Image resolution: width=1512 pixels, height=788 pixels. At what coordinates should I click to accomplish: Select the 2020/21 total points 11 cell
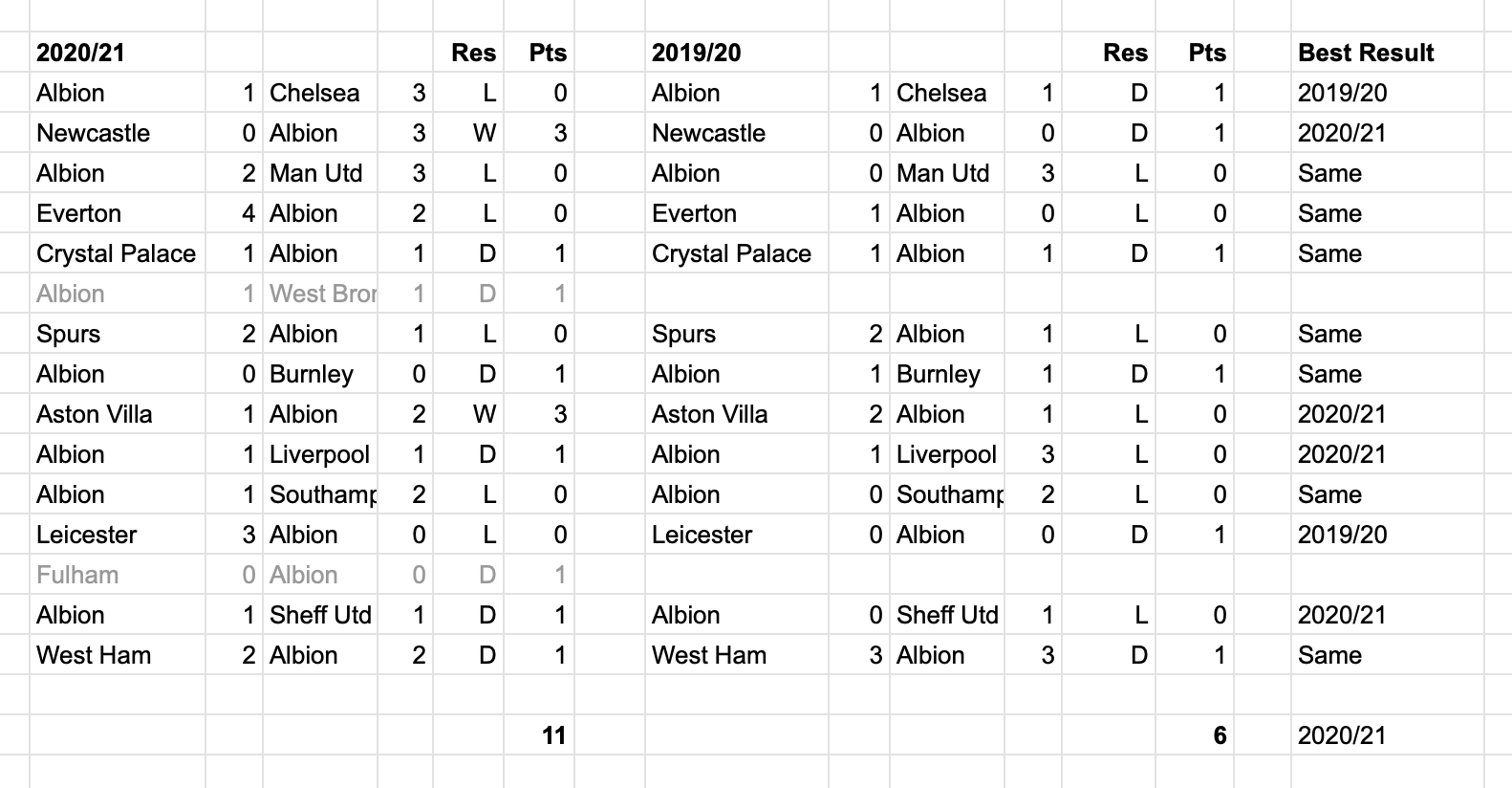point(539,735)
